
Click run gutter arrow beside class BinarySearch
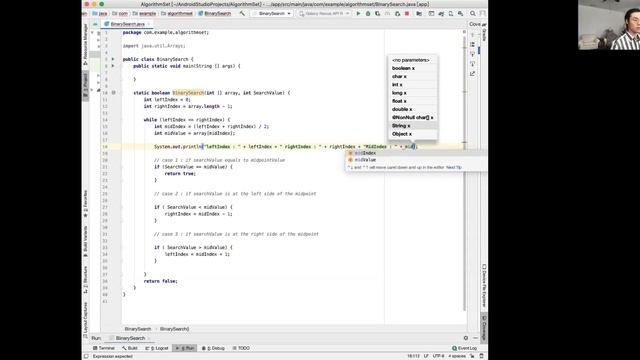113,59
